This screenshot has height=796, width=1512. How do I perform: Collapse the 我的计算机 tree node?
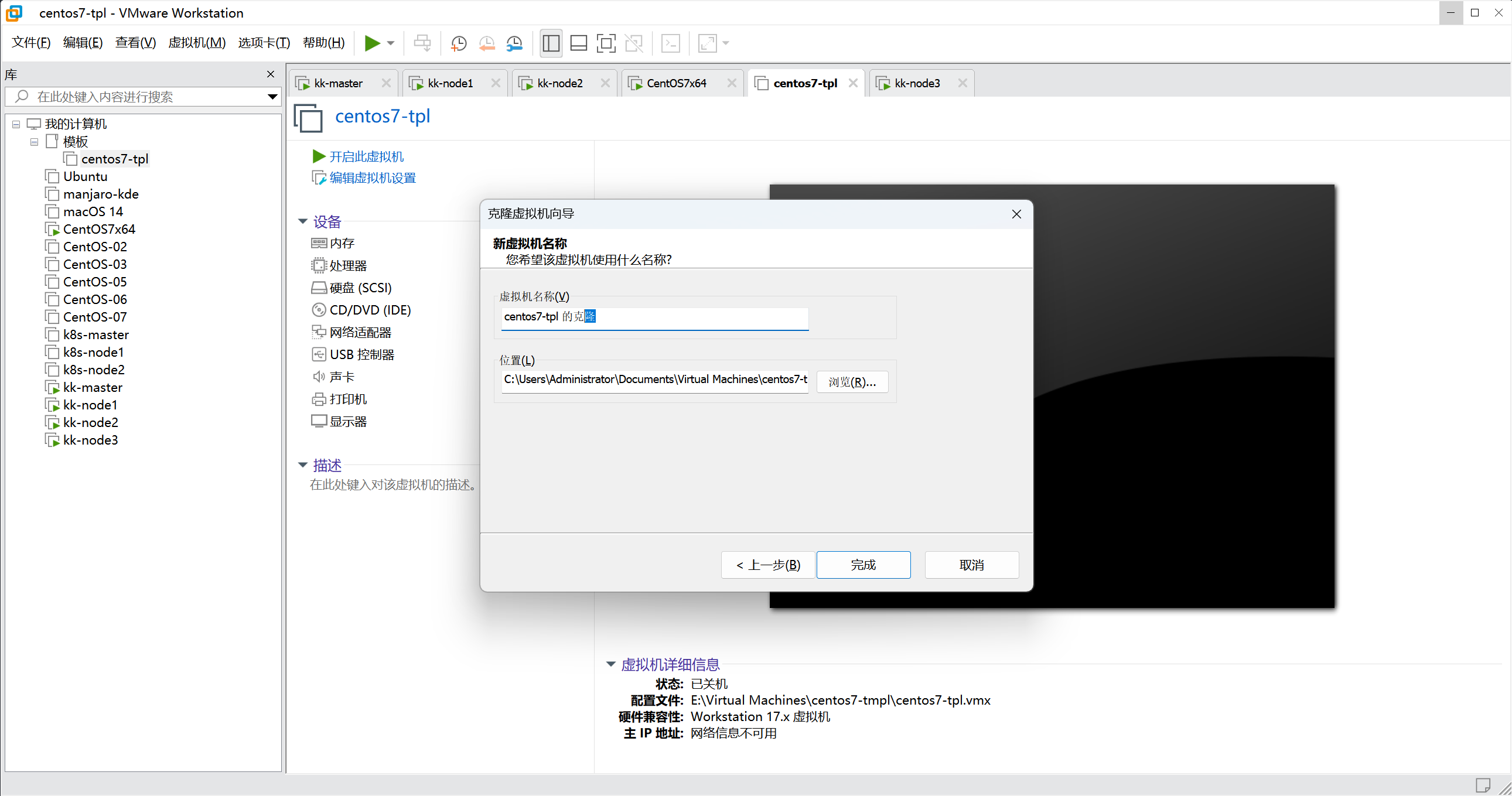click(x=16, y=124)
